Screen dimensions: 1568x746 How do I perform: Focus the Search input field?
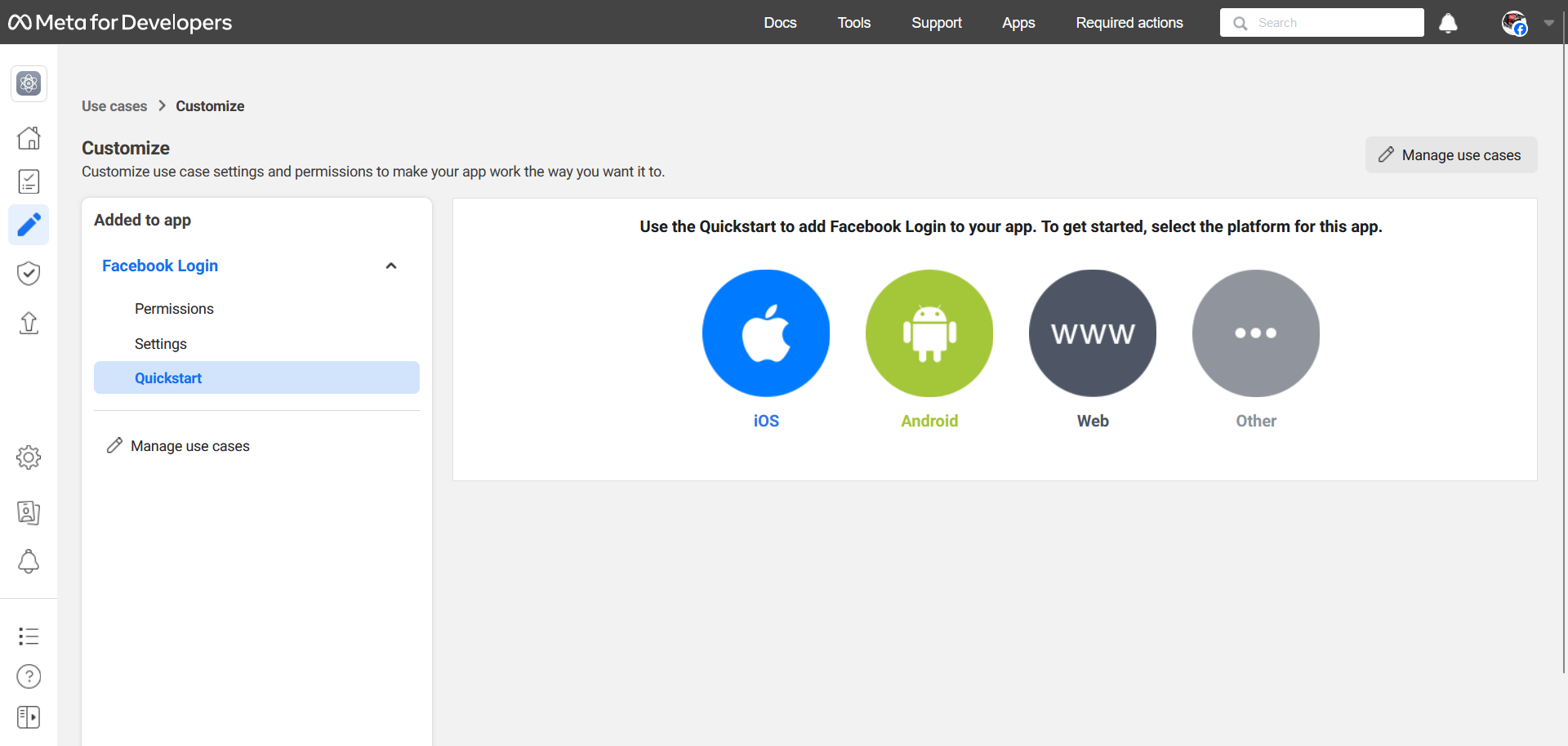[x=1322, y=23]
